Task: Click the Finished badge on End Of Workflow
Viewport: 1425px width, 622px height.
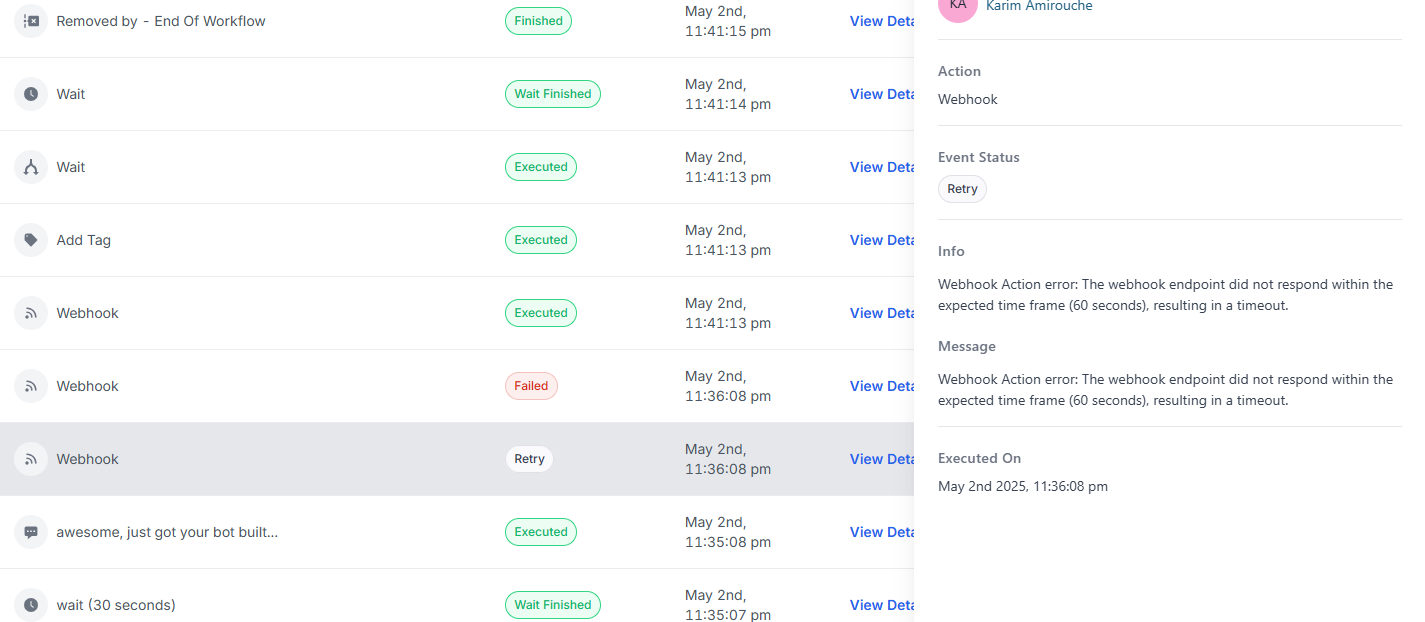Action: tap(538, 20)
